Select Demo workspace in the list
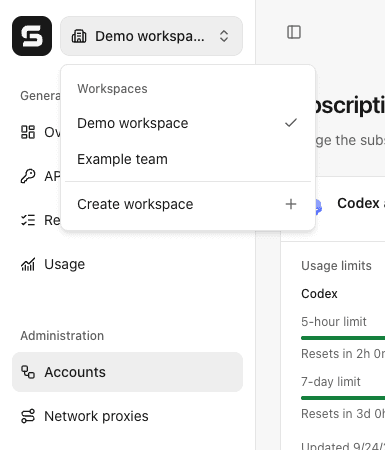The height and width of the screenshot is (450, 385). click(188, 123)
